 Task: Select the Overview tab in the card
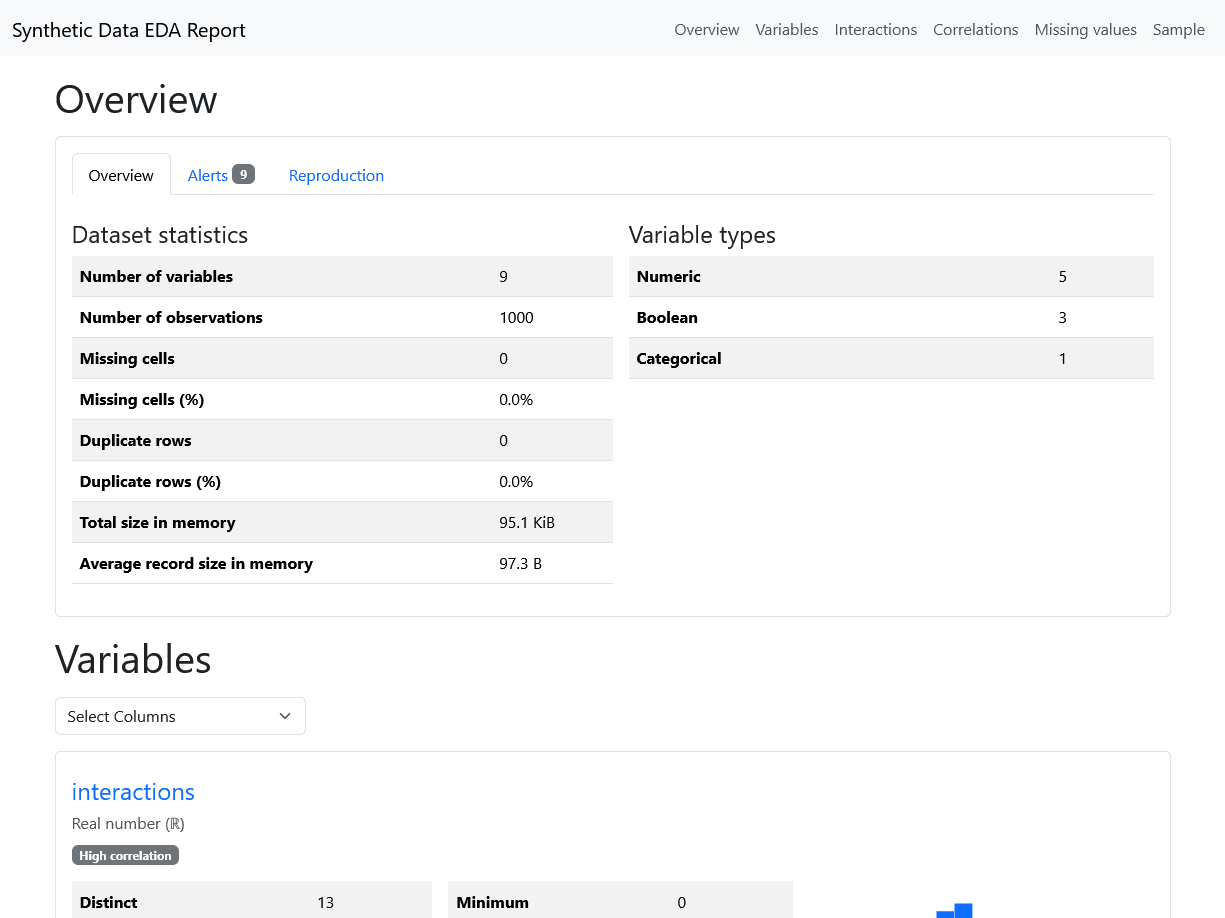[x=121, y=175]
